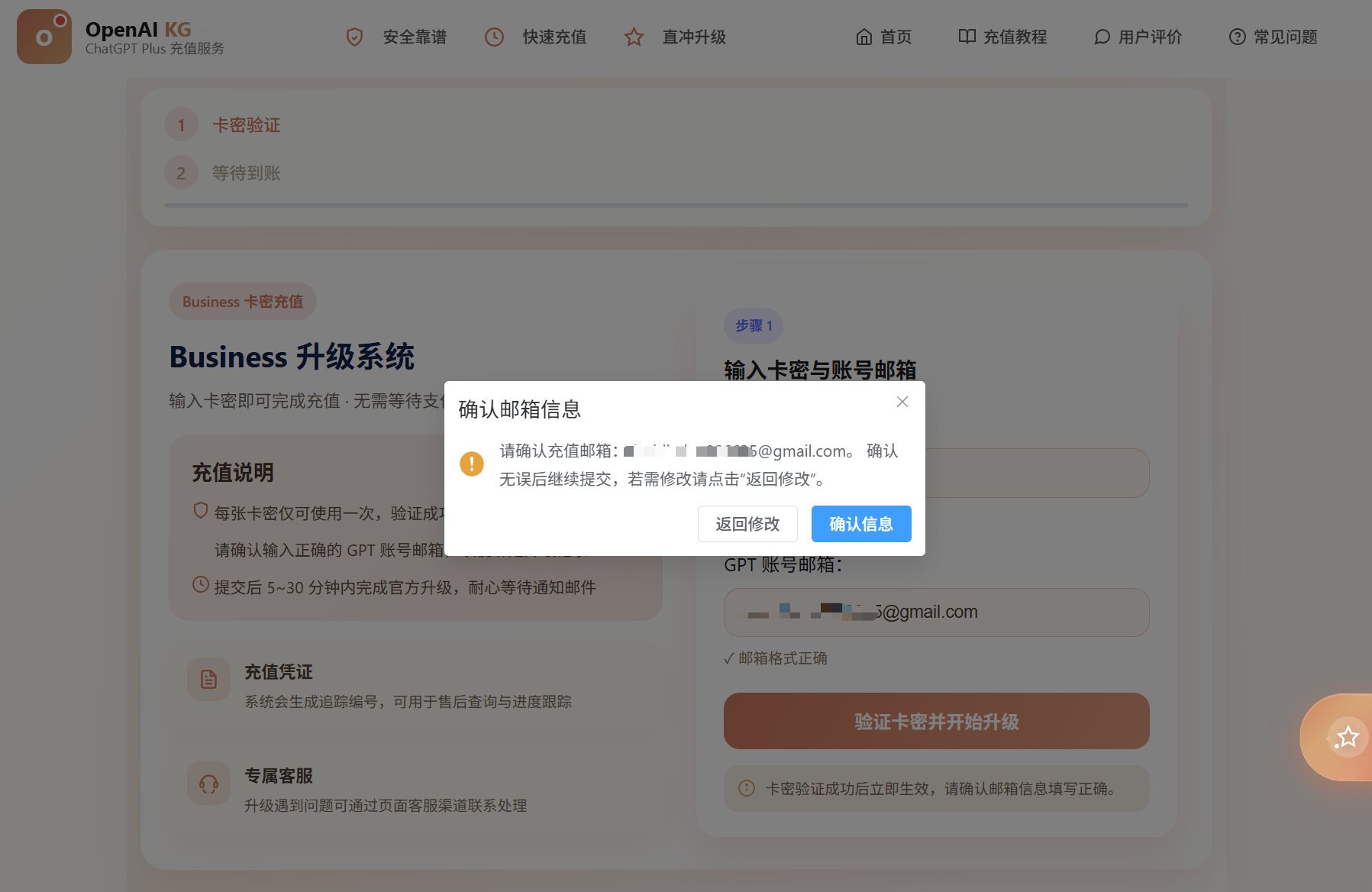Click the clock icon beside 快速充值
The image size is (1372, 892).
click(494, 37)
